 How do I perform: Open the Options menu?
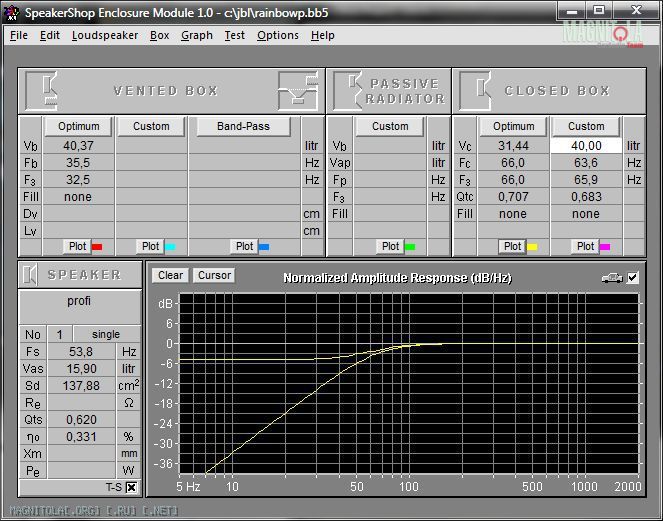click(x=278, y=35)
